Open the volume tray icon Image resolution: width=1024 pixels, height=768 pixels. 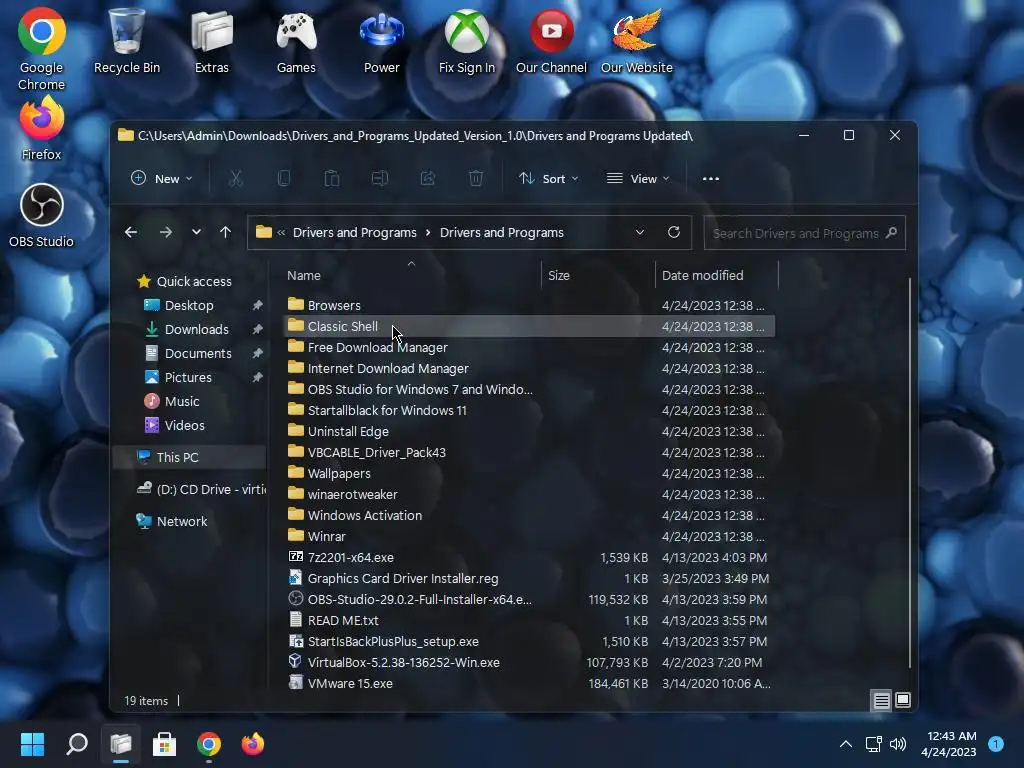(898, 744)
